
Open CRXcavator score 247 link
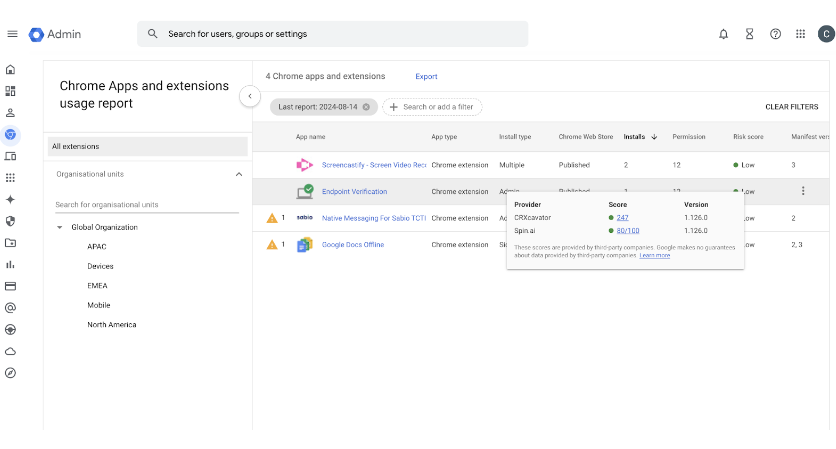[x=622, y=218]
